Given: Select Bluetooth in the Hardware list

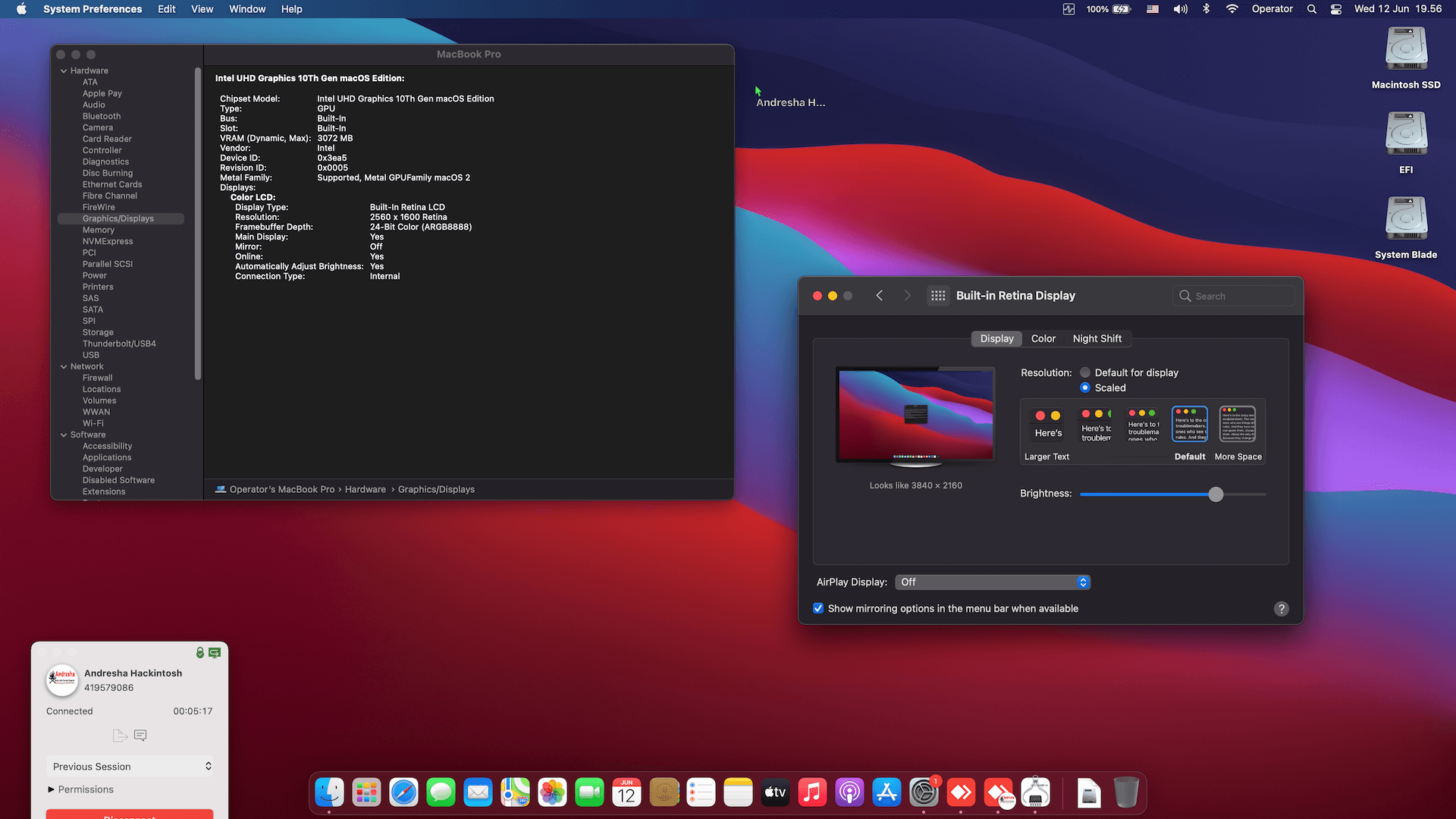Looking at the screenshot, I should pos(102,116).
